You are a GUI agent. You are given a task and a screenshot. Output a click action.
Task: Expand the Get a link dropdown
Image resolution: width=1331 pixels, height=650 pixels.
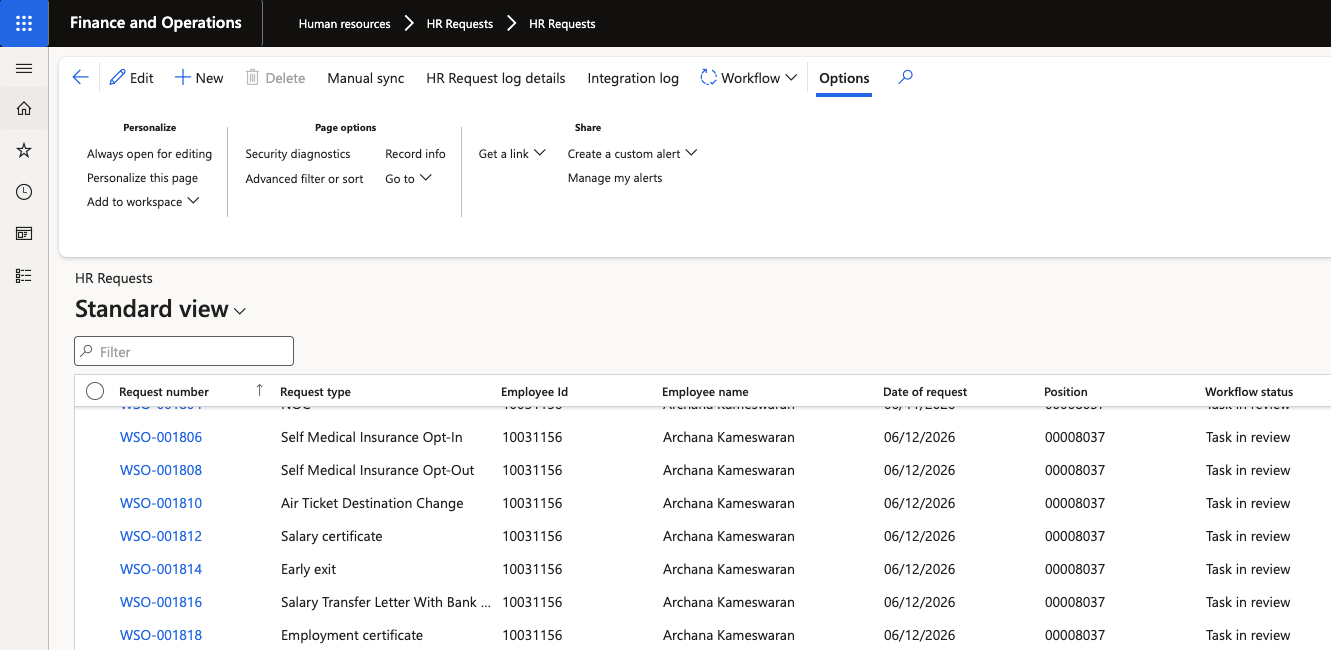[512, 154]
